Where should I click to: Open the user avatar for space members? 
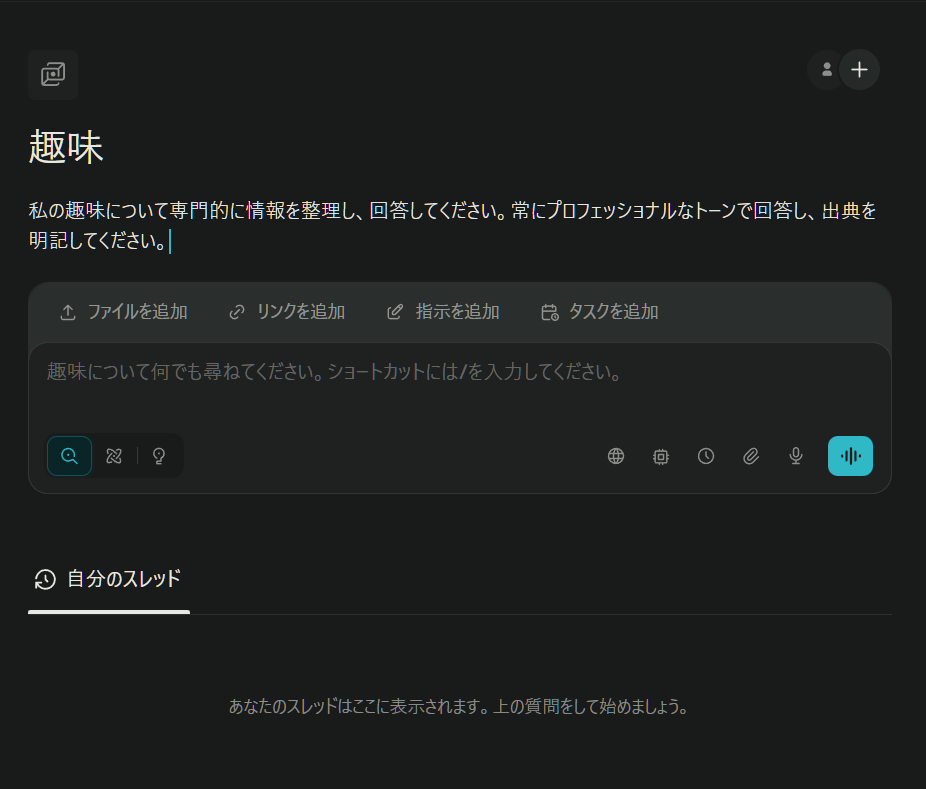pyautogui.click(x=825, y=70)
